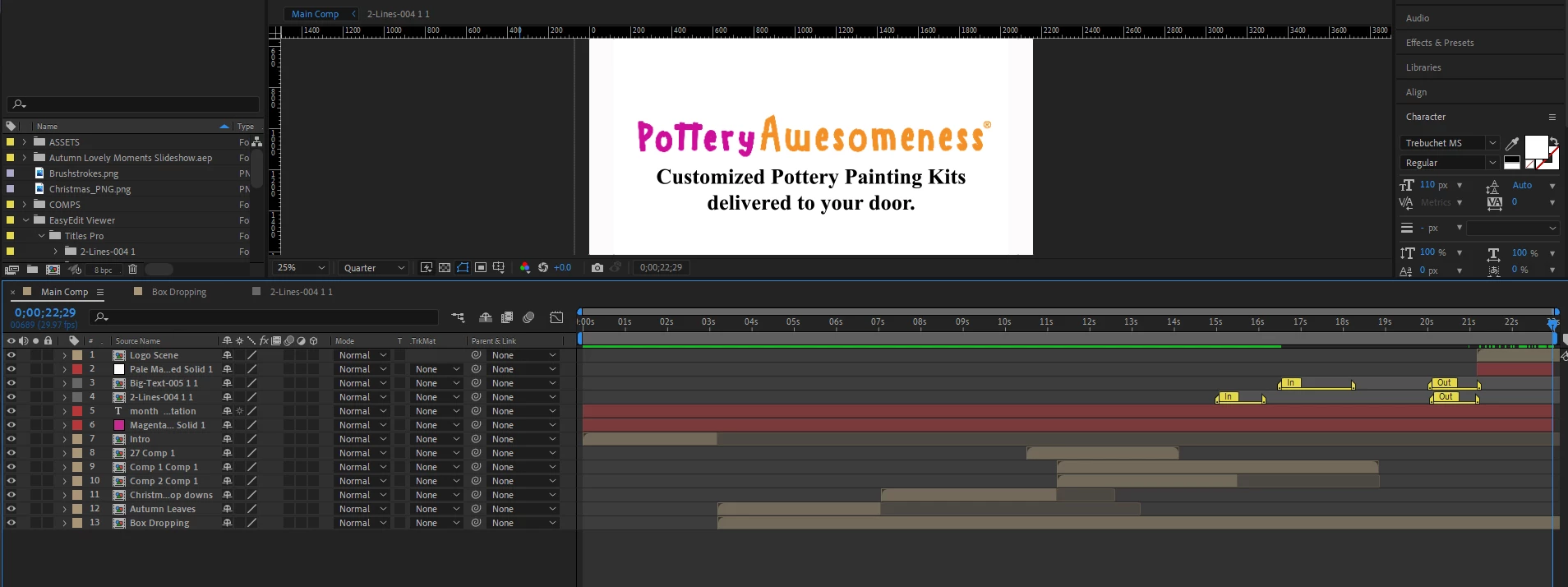Swap fill and stroke colors arrow
This screenshot has width=1568, height=587.
[1554, 141]
